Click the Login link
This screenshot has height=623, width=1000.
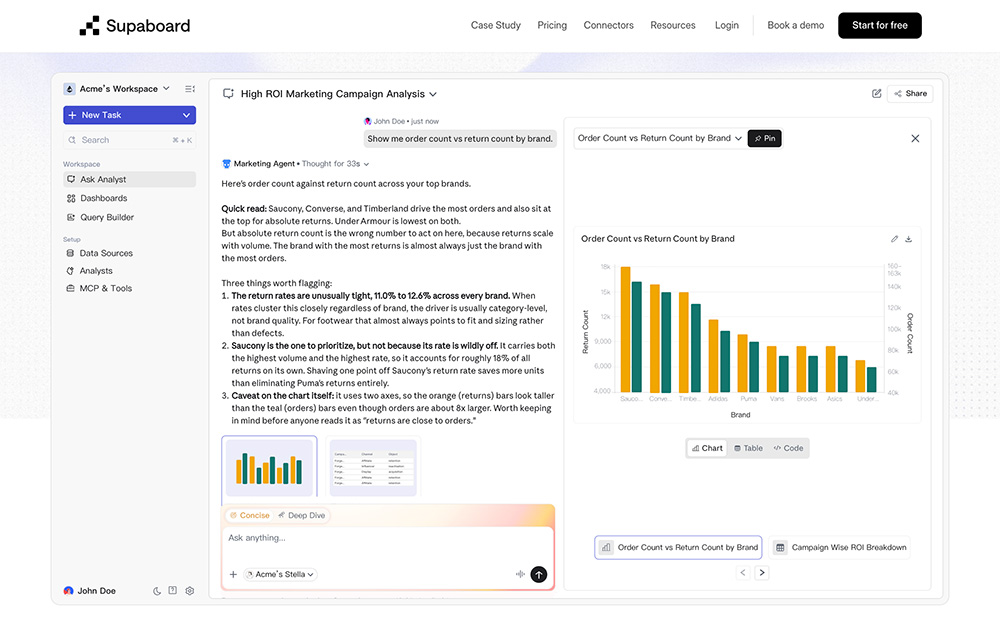coord(726,26)
